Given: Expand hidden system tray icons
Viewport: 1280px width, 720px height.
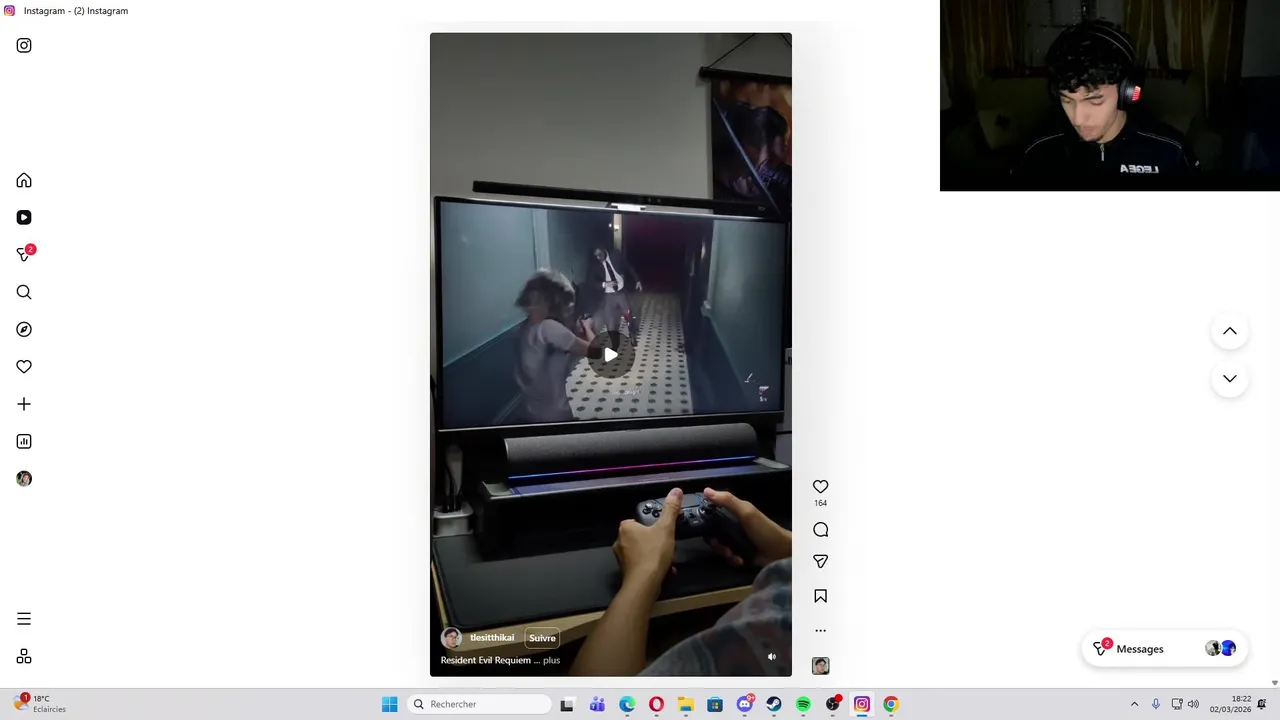Looking at the screenshot, I should (1134, 704).
